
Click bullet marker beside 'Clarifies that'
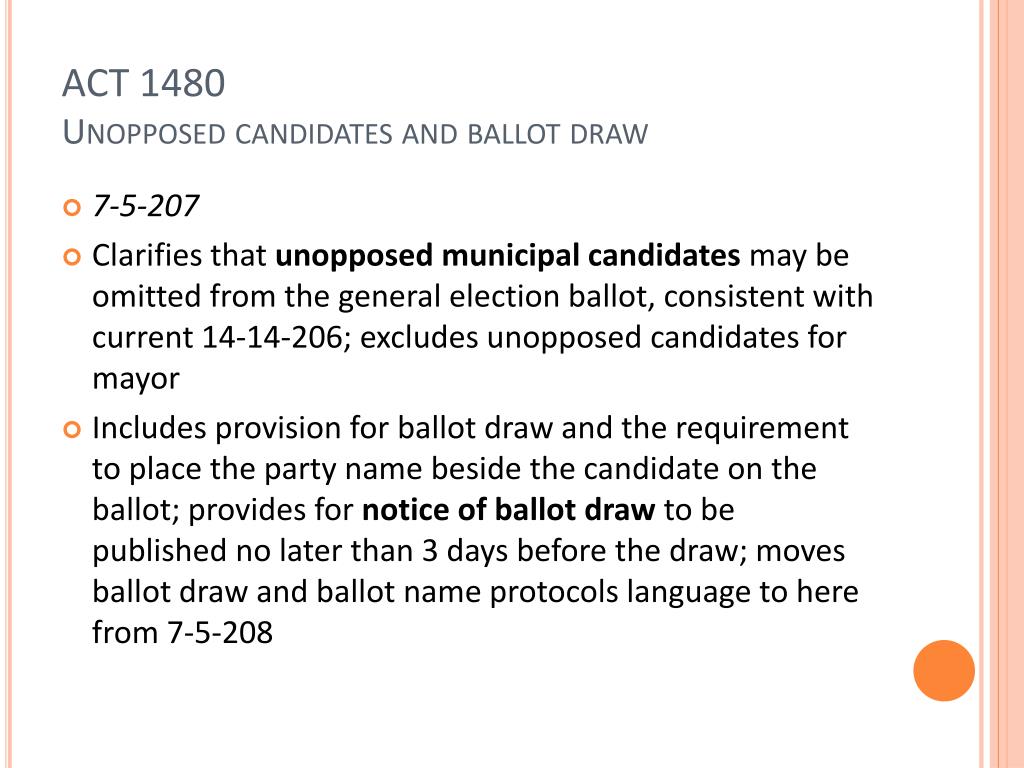(x=72, y=257)
